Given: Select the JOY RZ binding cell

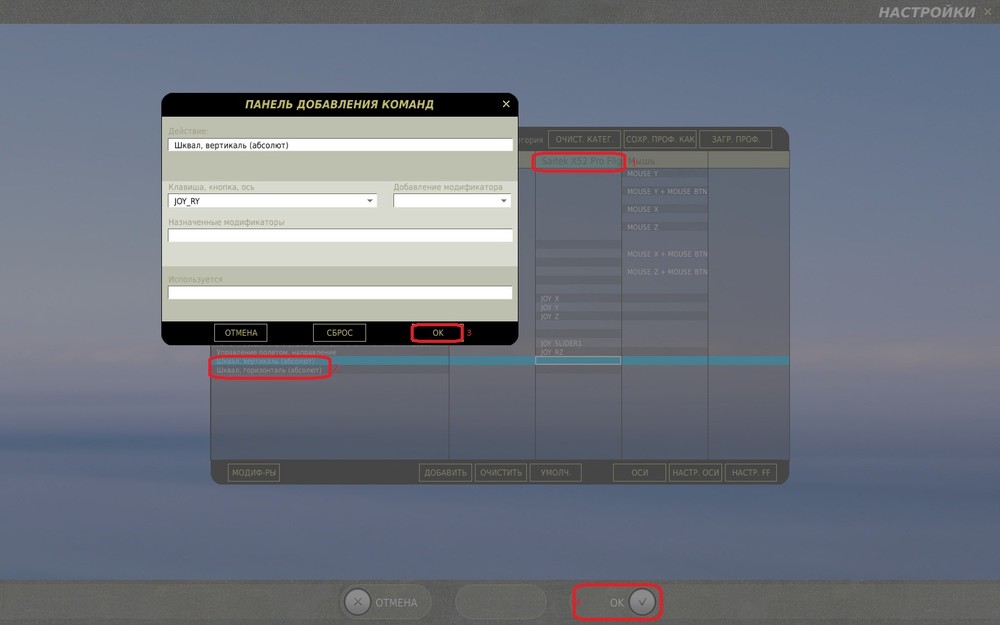Looking at the screenshot, I should 578,352.
